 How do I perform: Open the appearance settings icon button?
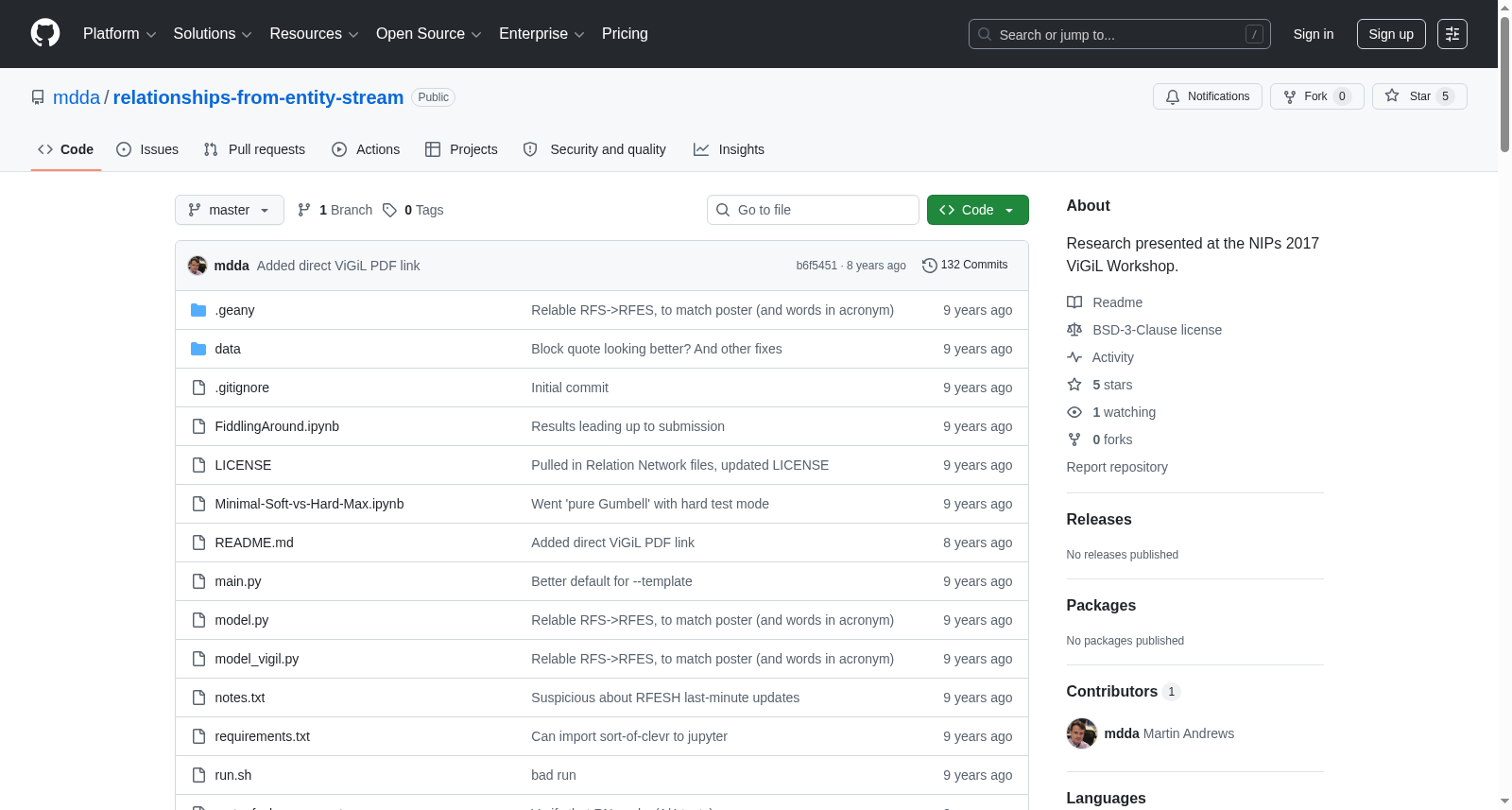pyautogui.click(x=1452, y=34)
